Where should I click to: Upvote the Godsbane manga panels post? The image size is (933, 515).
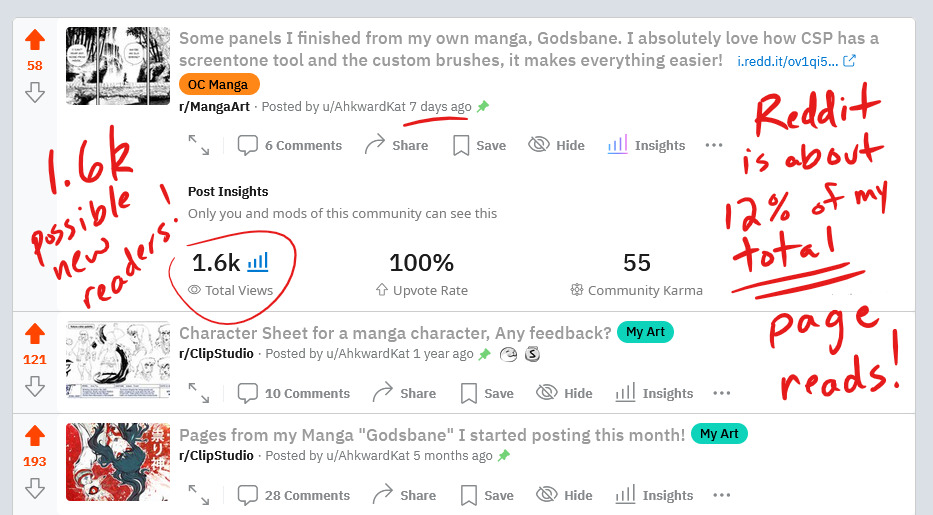[x=35, y=40]
